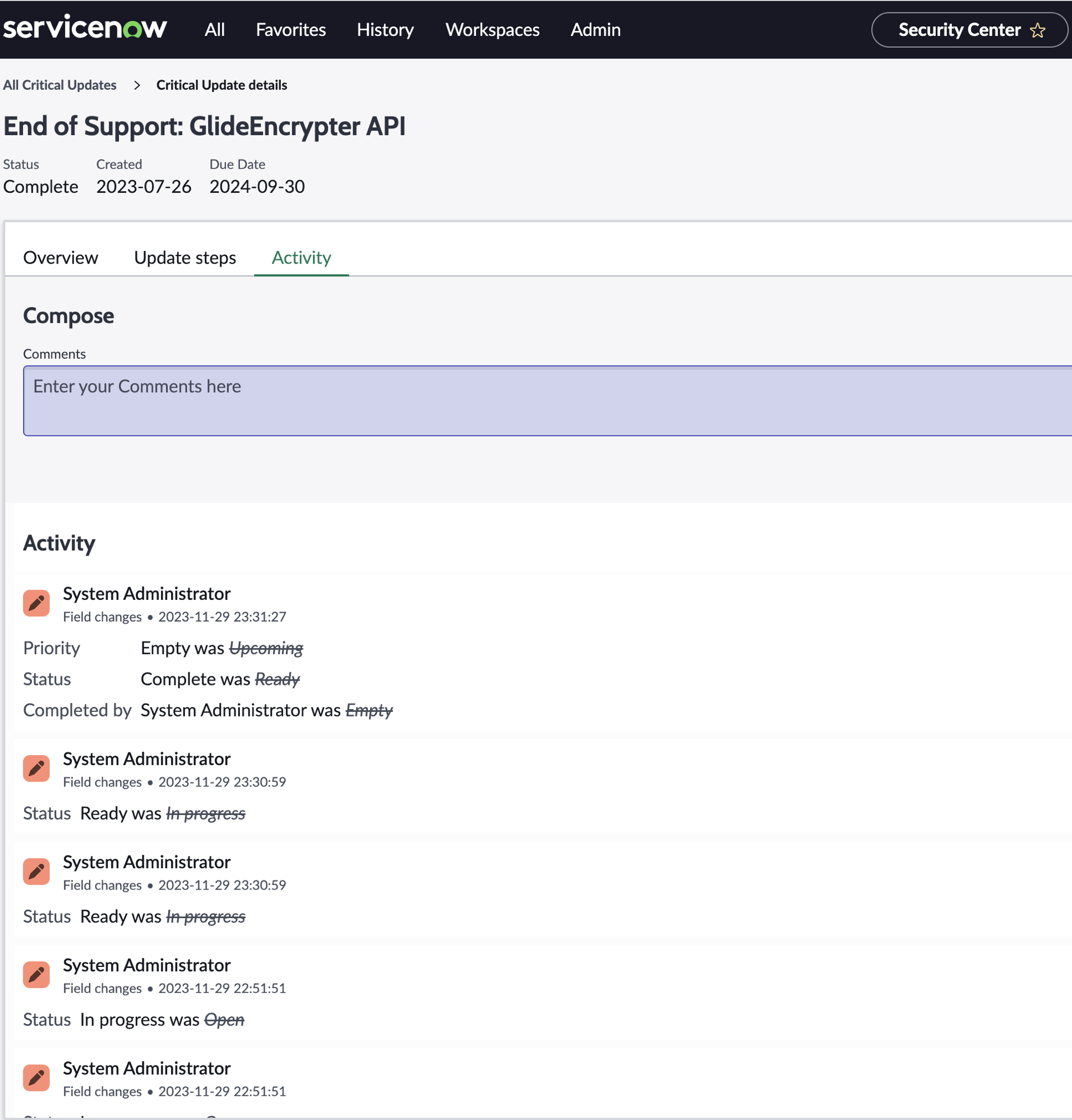Go back to All Critical Updates

(59, 85)
